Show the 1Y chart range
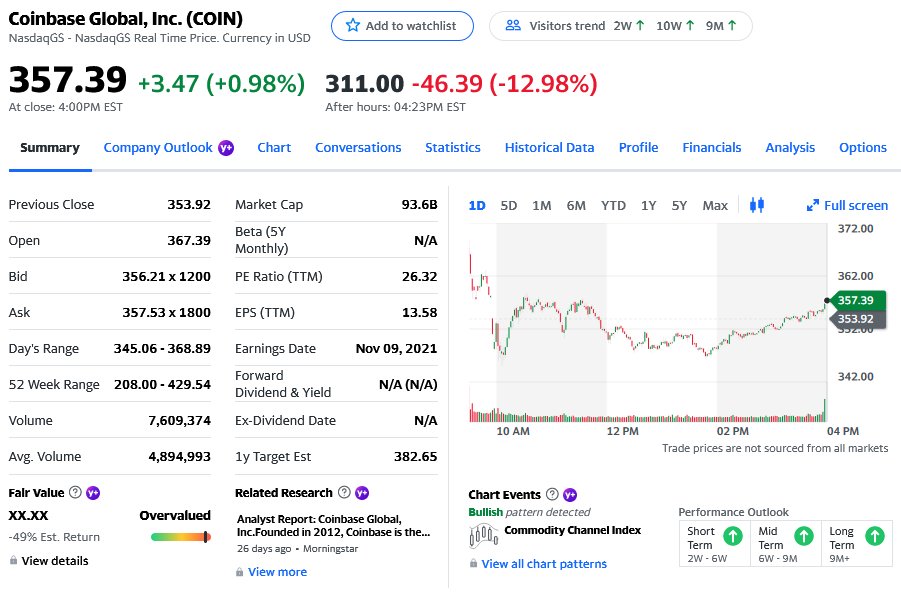 click(x=649, y=205)
